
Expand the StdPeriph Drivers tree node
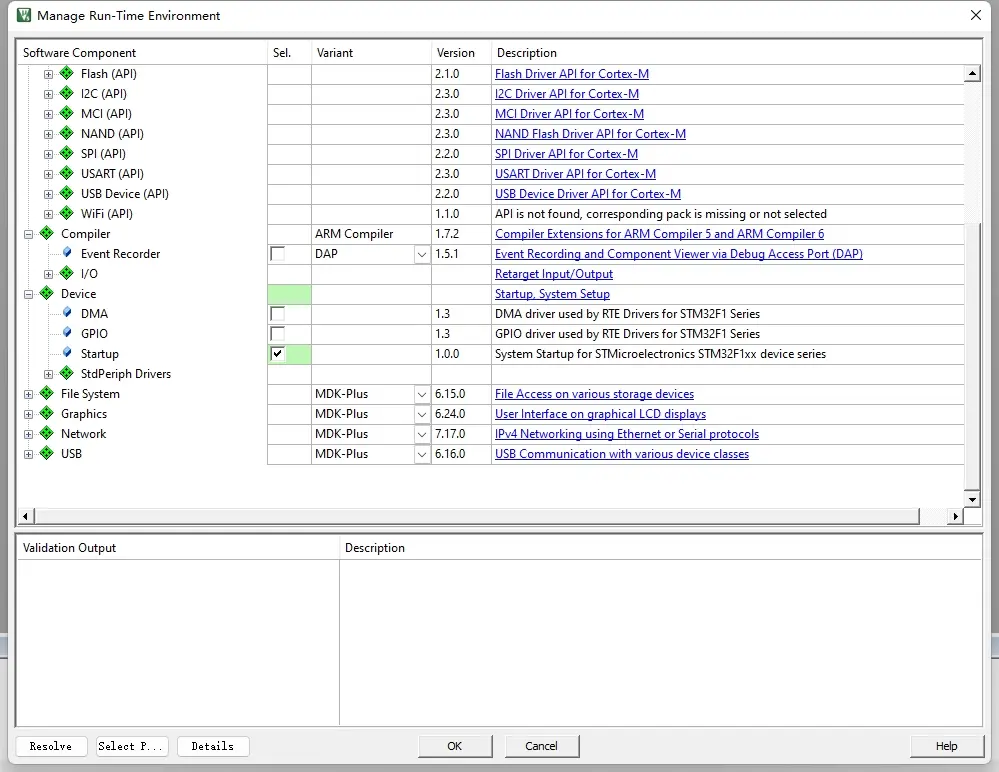(48, 374)
